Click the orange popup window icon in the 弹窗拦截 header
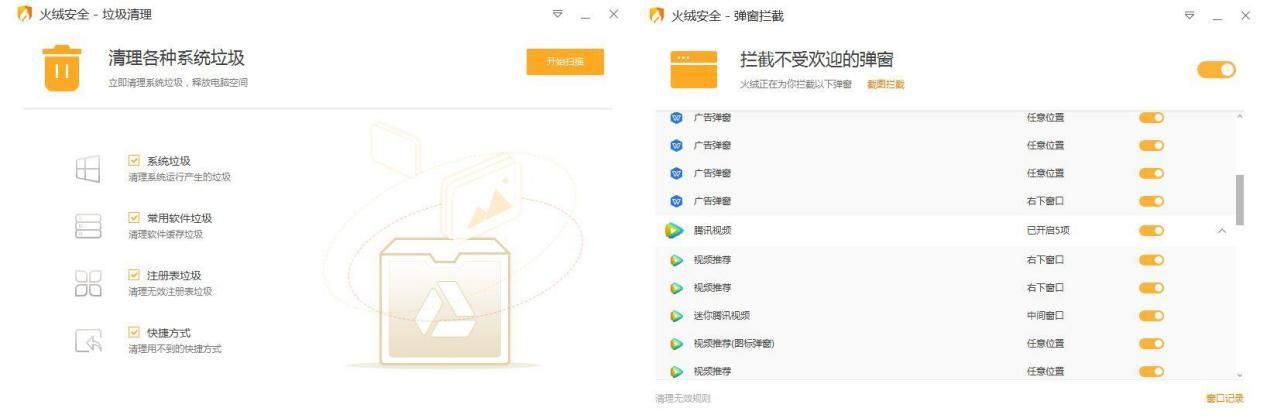The image size is (1267, 418). [694, 69]
